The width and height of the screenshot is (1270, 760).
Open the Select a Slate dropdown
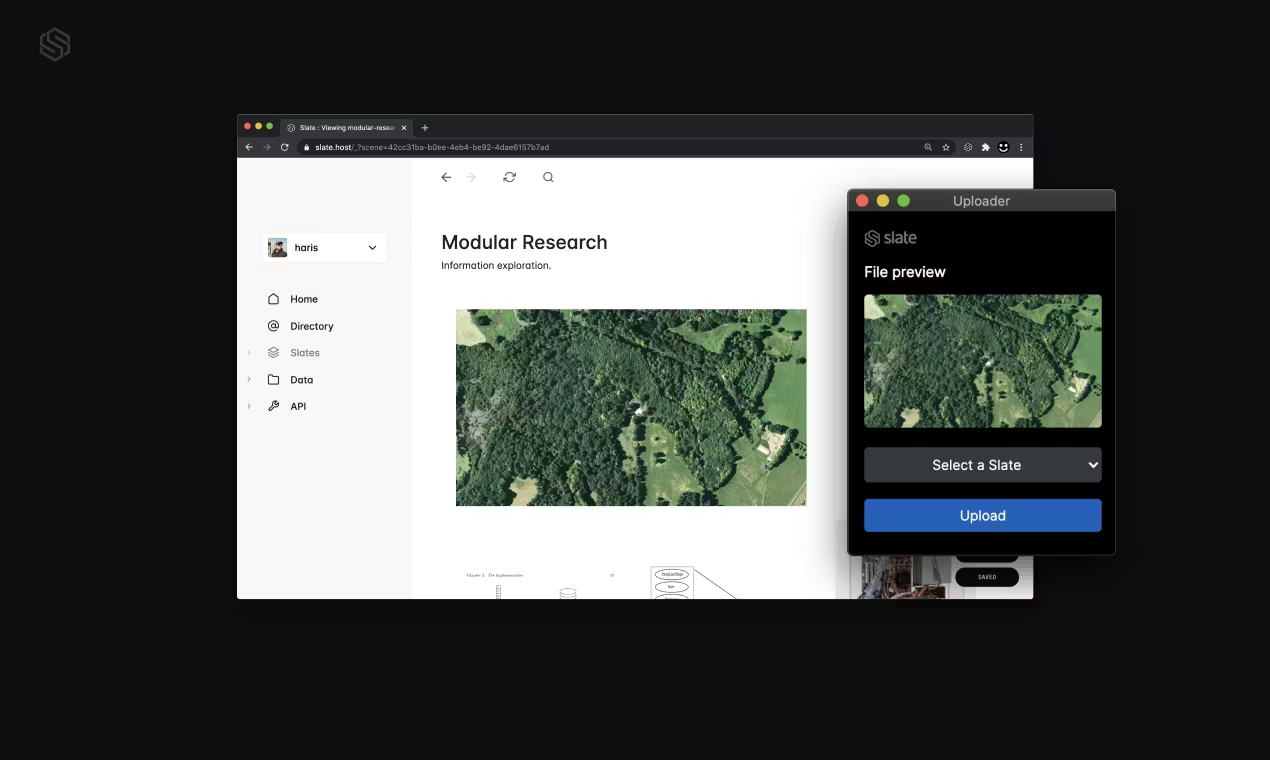pos(982,465)
